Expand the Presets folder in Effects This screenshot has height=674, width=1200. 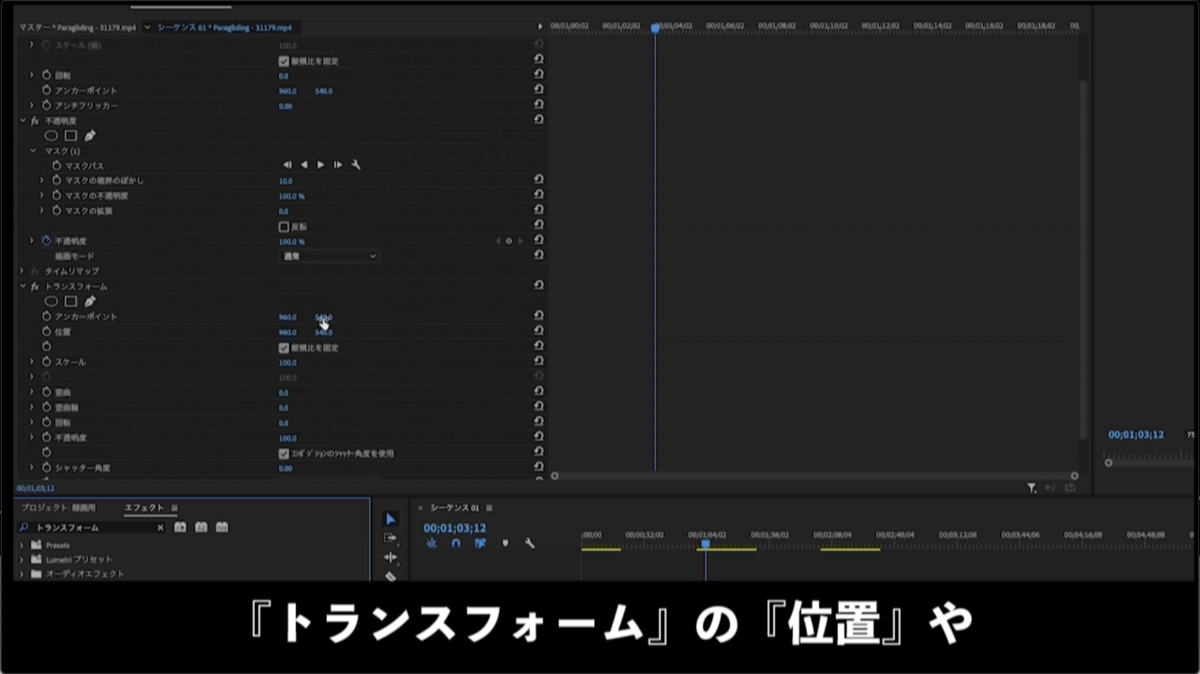coord(22,544)
